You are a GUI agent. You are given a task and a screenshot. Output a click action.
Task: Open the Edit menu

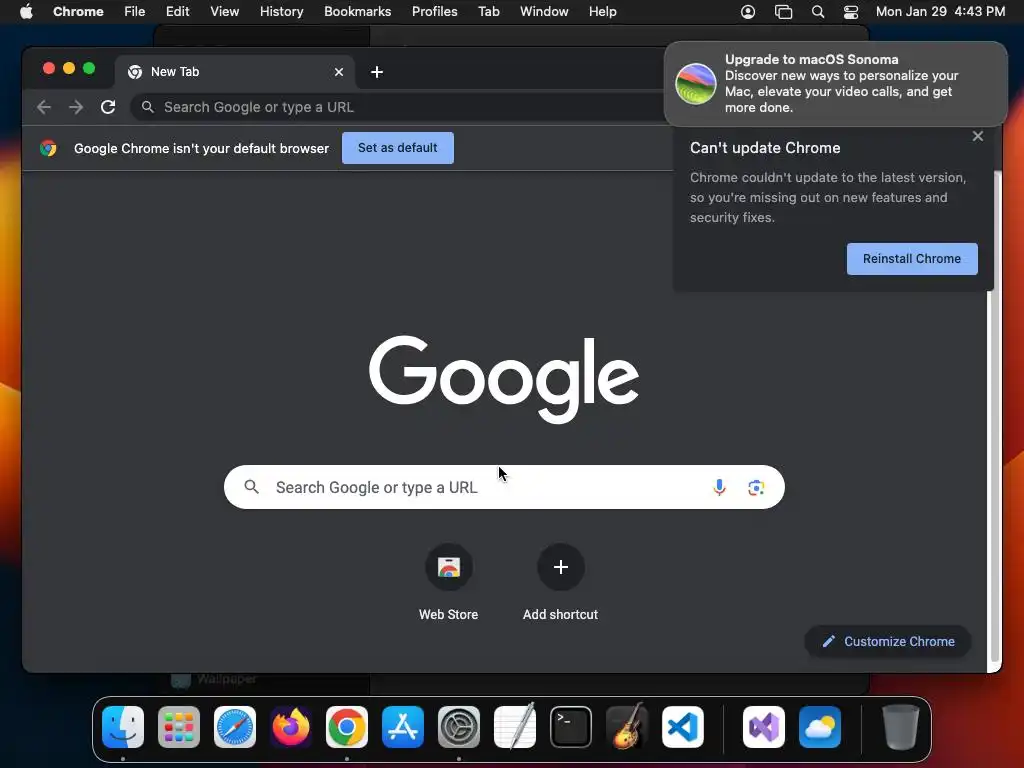coord(177,11)
